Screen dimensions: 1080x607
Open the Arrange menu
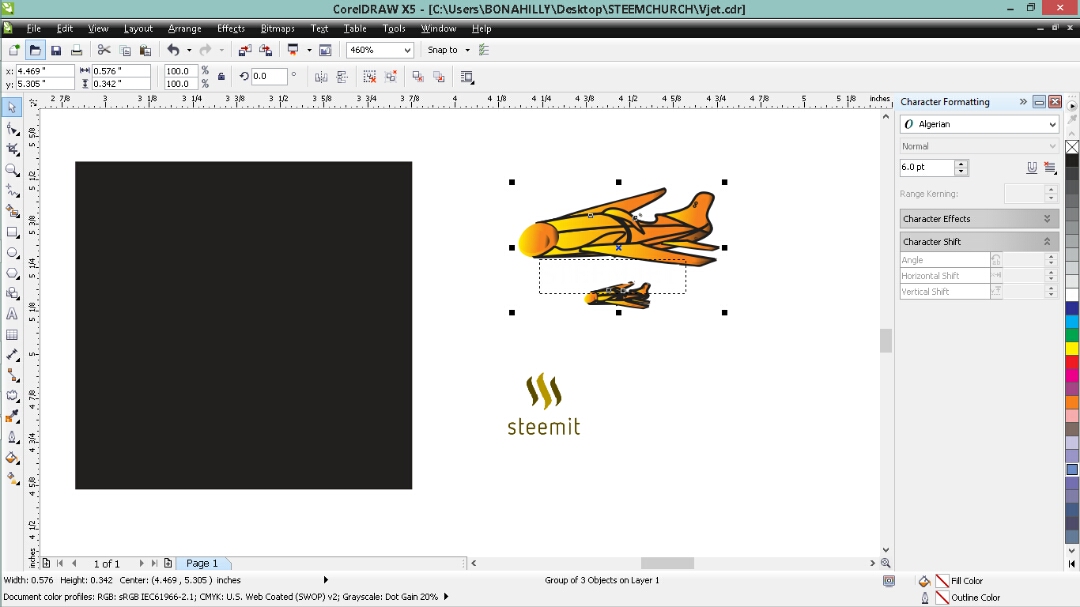coord(185,29)
